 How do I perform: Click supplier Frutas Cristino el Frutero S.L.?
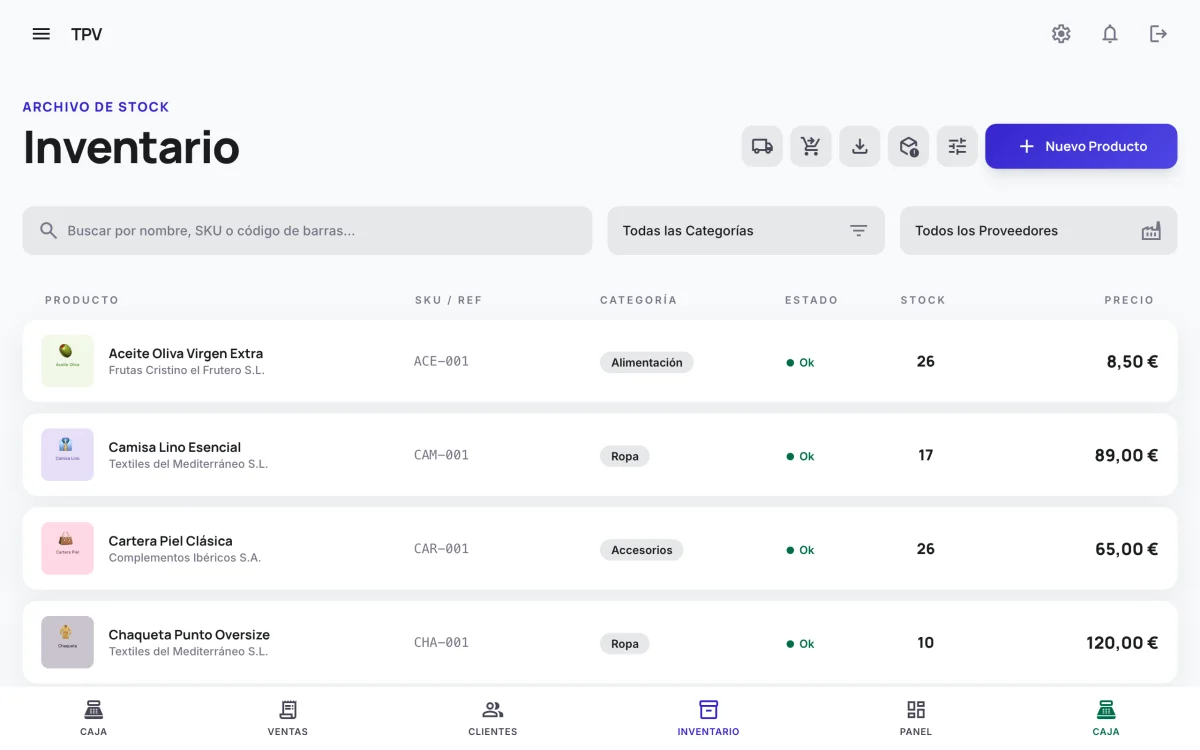(187, 370)
